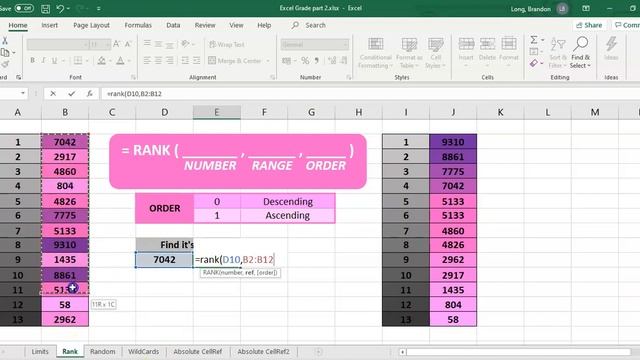
Task: Click the Cut scissors icon
Action: point(5,40)
